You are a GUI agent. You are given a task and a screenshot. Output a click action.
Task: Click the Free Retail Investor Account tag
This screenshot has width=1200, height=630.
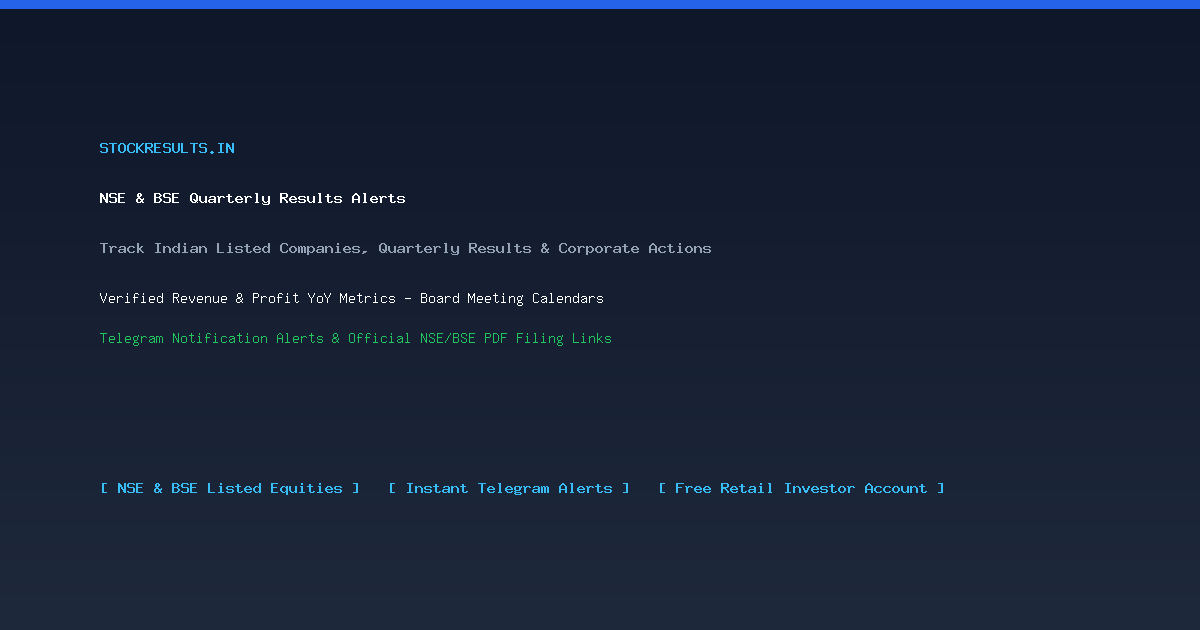(801, 488)
